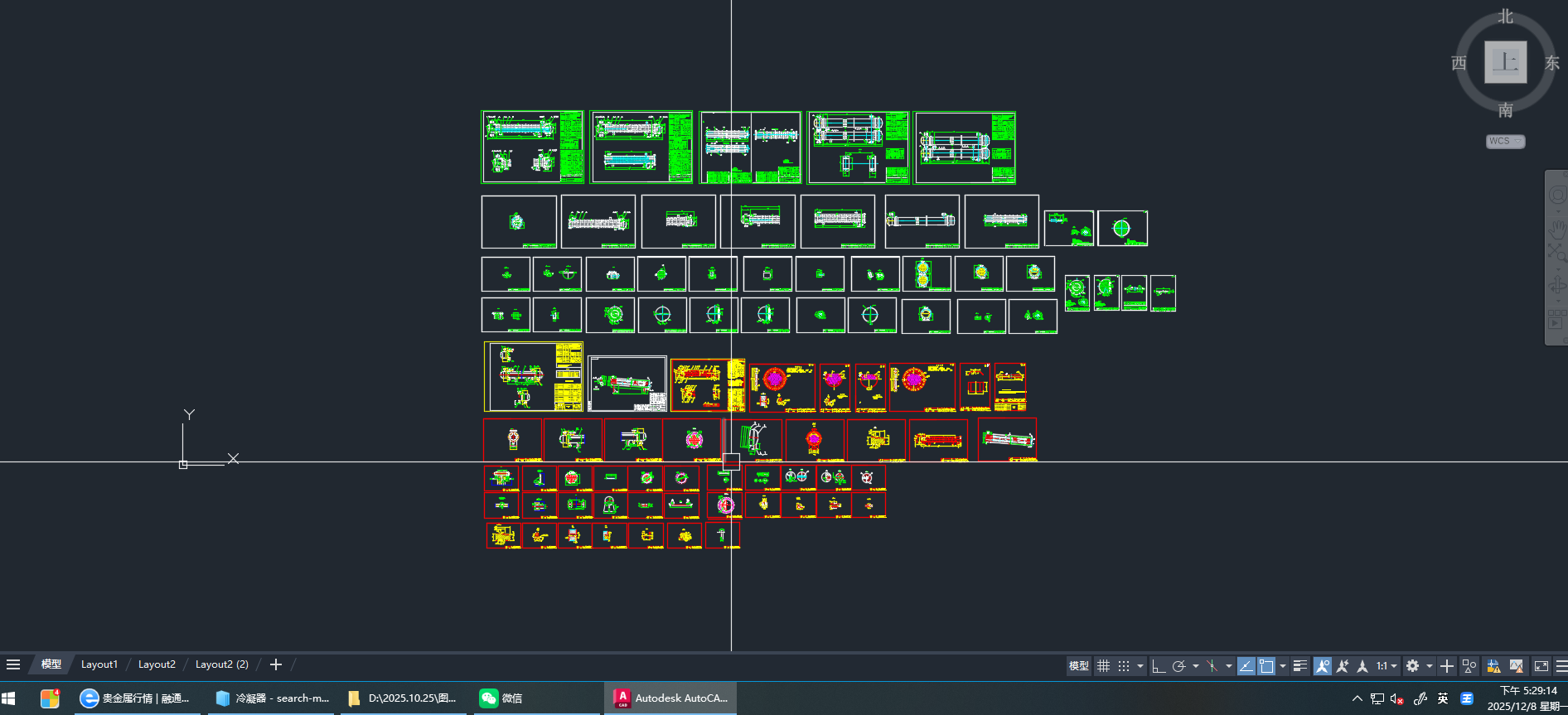This screenshot has height=715, width=1568.
Task: Click the annotation scale icon
Action: 1362,666
